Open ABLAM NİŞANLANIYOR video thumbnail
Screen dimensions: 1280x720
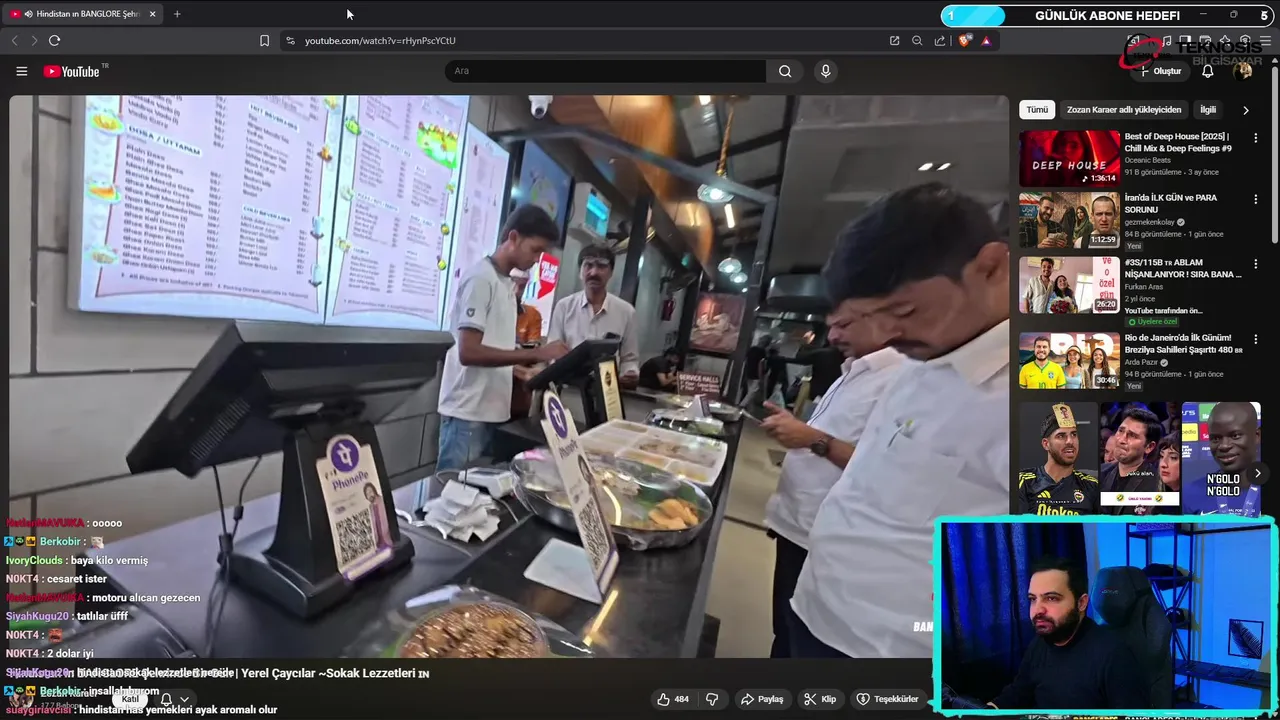[x=1069, y=285]
